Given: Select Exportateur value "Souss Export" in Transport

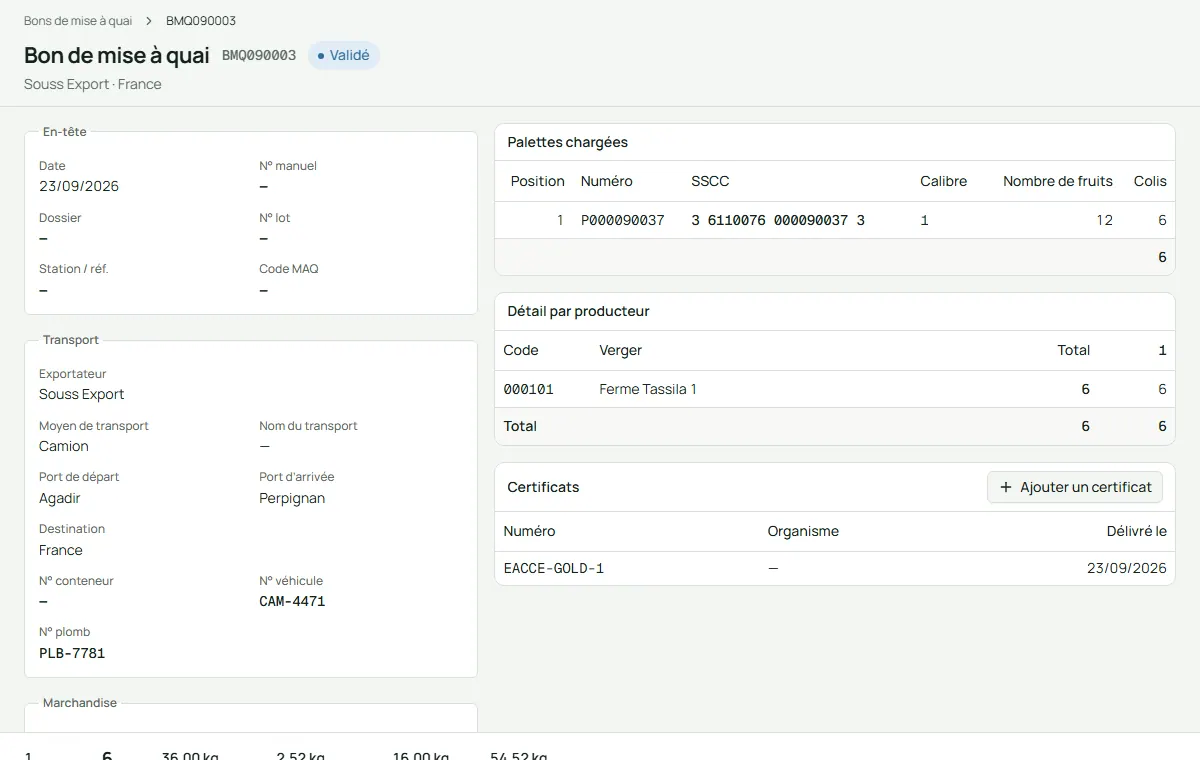Looking at the screenshot, I should tap(82, 394).
